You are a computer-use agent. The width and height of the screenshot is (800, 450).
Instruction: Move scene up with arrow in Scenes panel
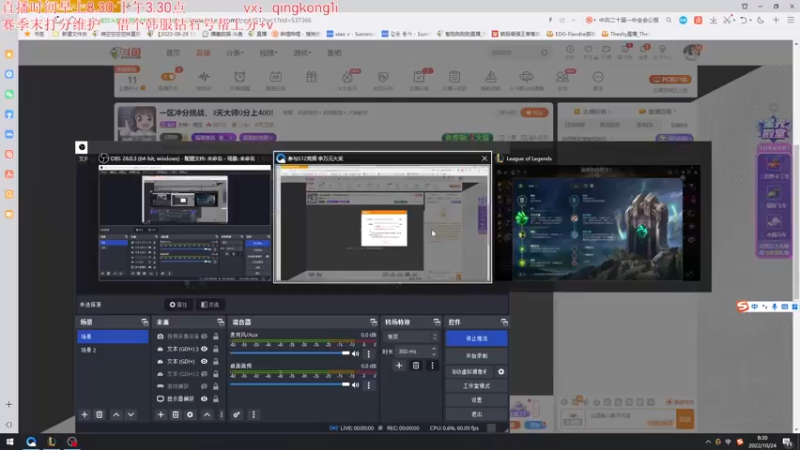pyautogui.click(x=116, y=415)
